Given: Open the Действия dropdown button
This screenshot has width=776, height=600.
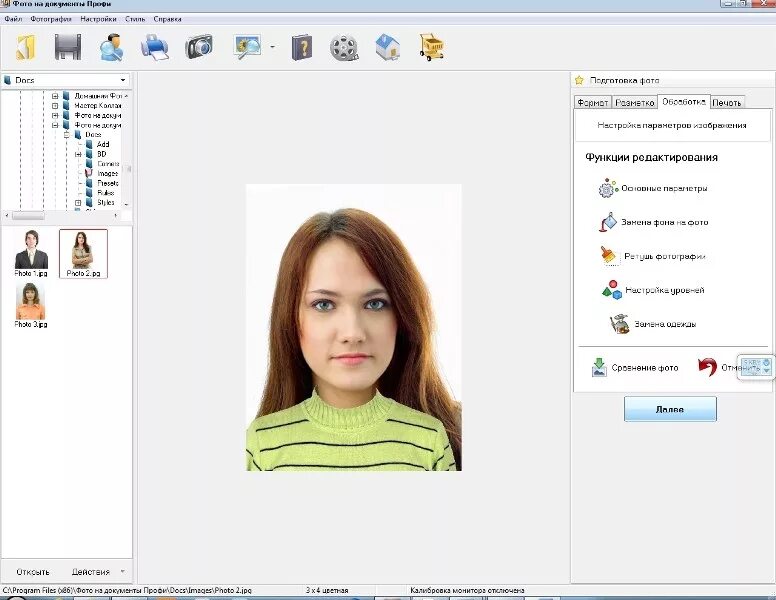Looking at the screenshot, I should click(97, 572).
